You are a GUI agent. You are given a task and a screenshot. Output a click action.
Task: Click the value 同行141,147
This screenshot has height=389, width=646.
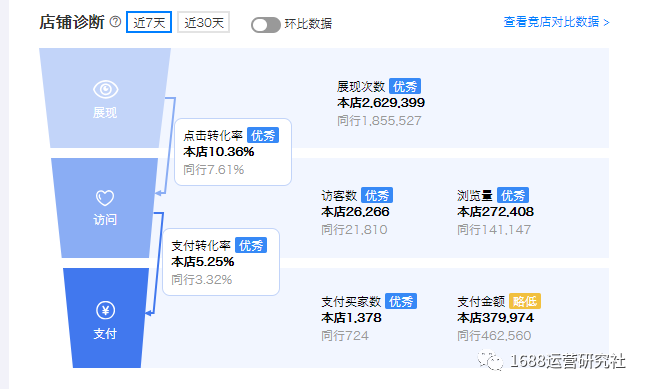tap(494, 230)
